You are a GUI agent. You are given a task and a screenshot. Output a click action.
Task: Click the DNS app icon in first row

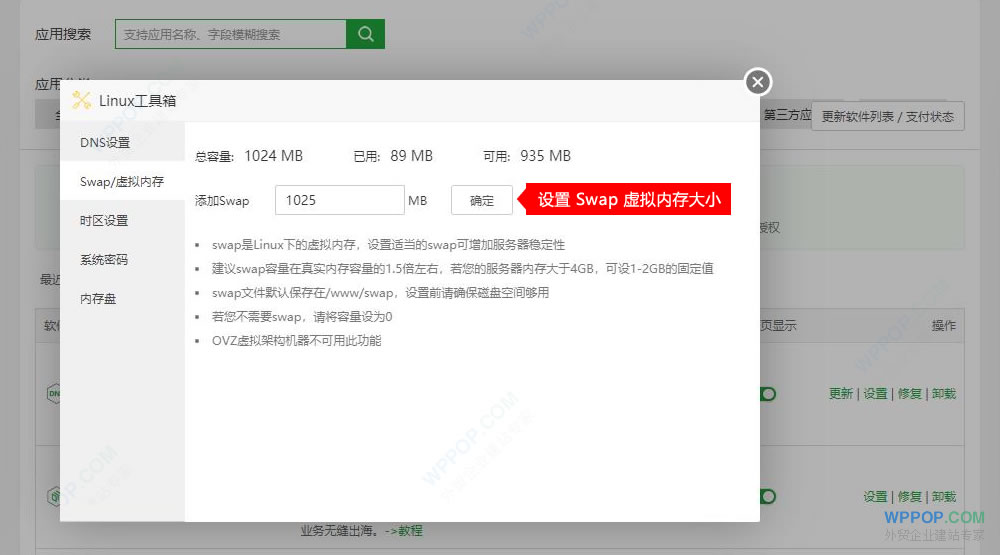point(53,394)
